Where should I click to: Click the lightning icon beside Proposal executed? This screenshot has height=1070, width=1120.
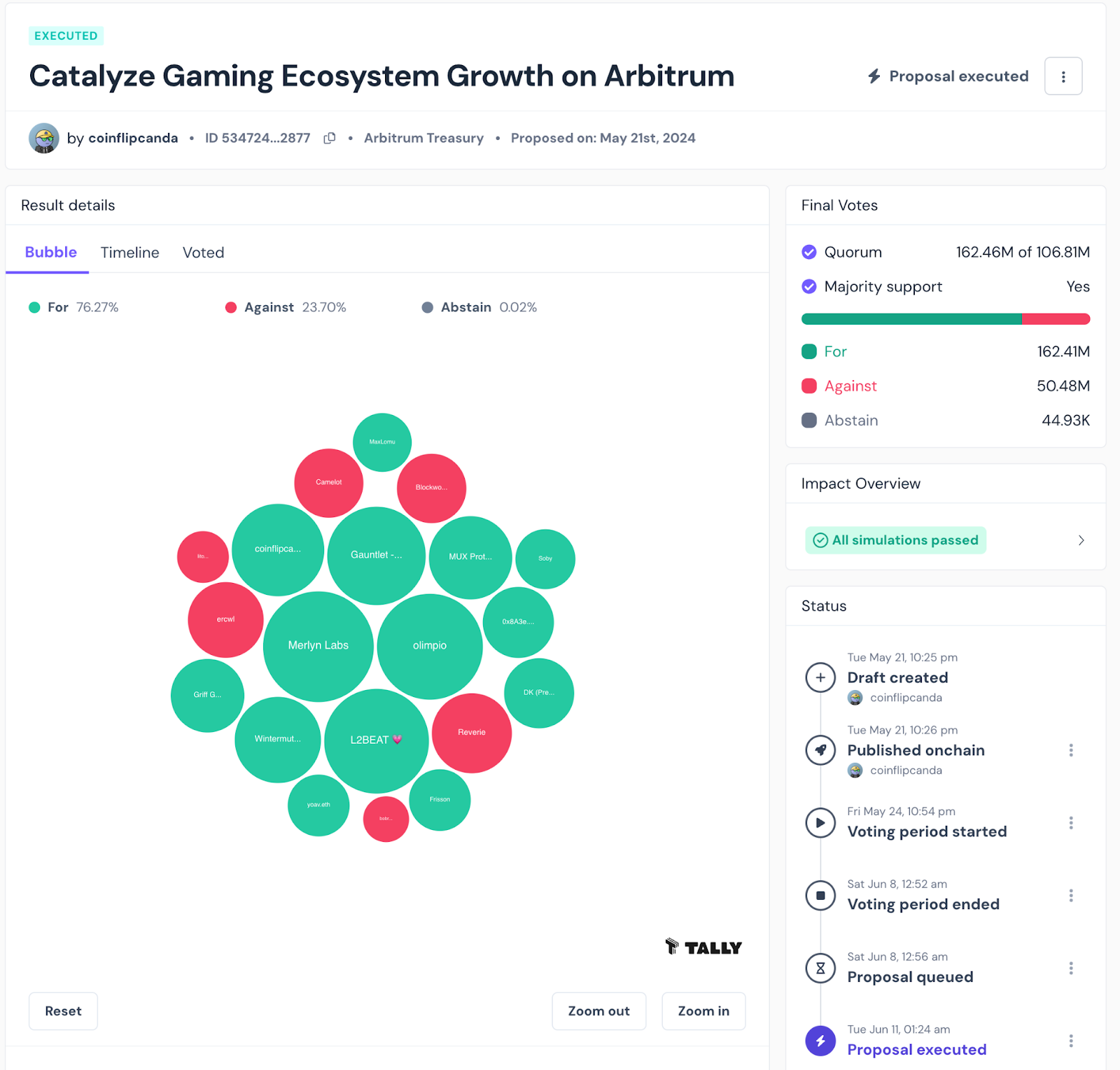pyautogui.click(x=820, y=1041)
